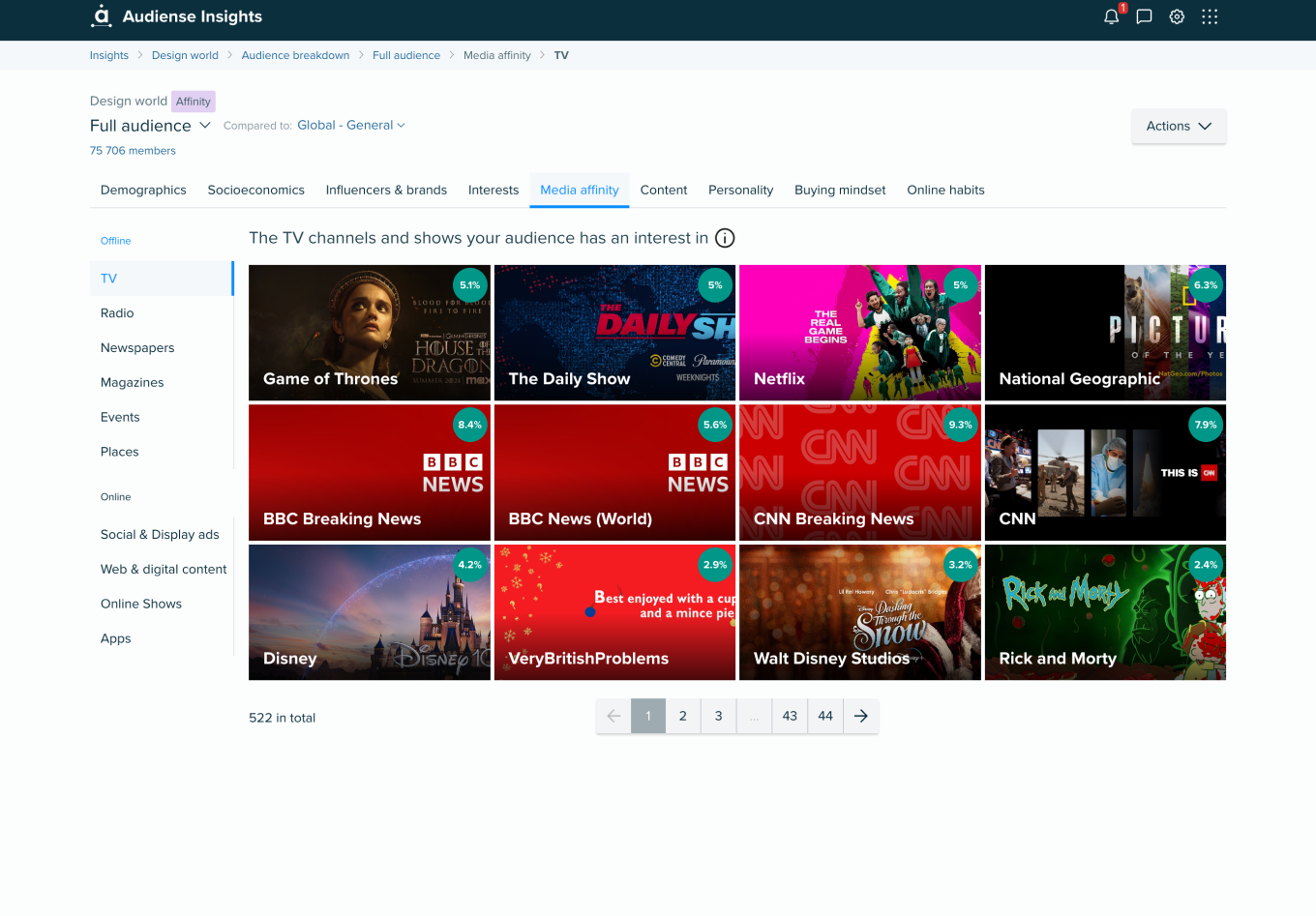Click the Media affinity breadcrumb
The width and height of the screenshot is (1316, 916).
(x=497, y=55)
